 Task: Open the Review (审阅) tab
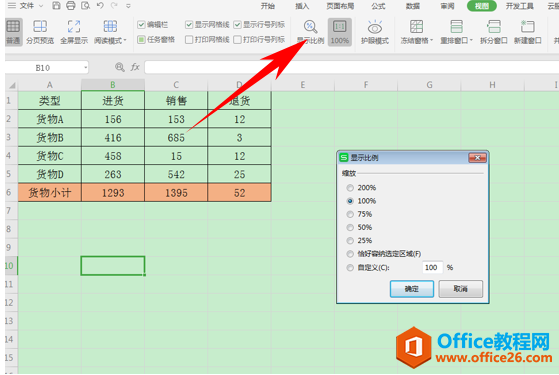click(x=447, y=6)
